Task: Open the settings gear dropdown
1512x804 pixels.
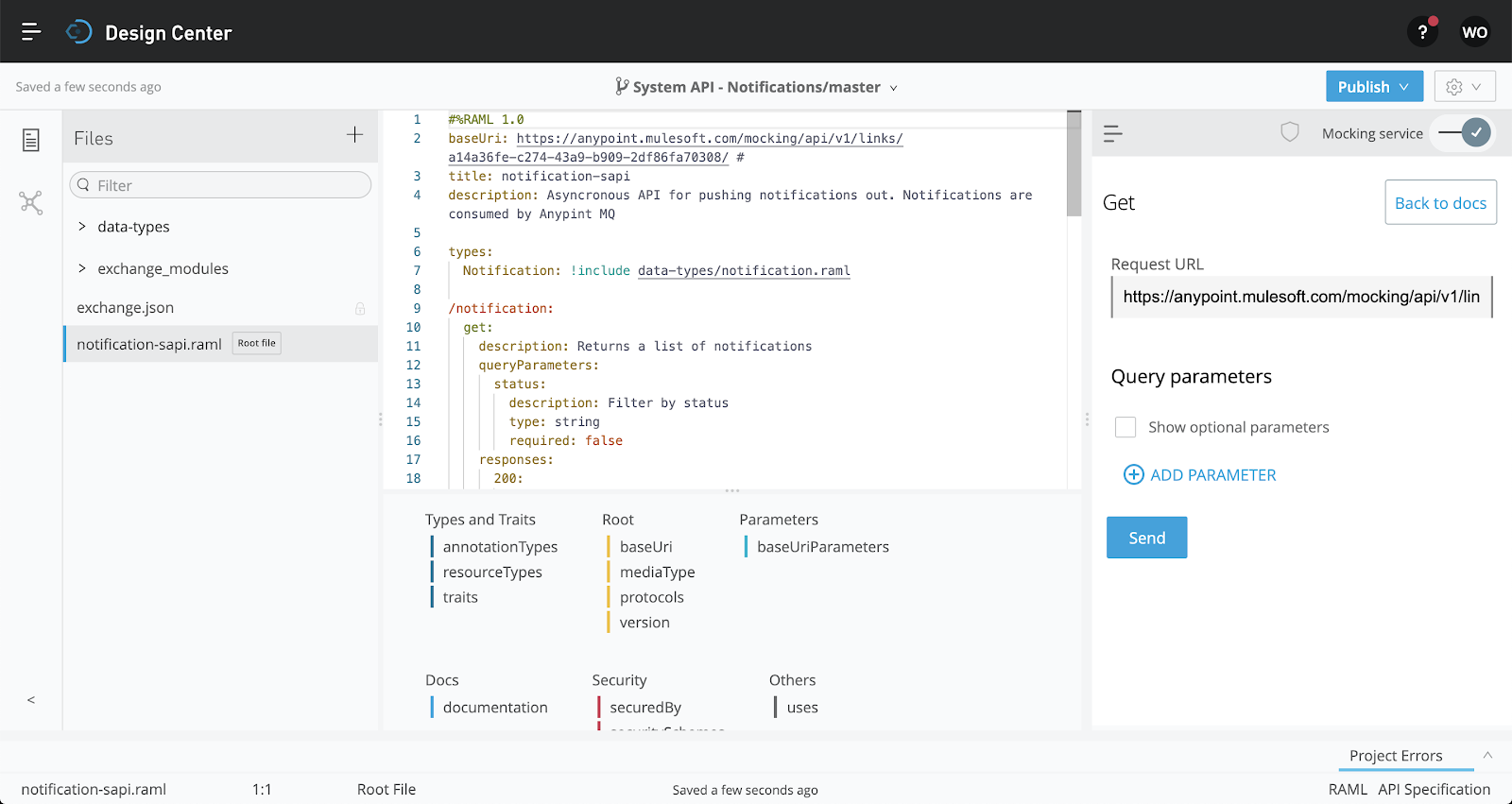Action: [1464, 87]
